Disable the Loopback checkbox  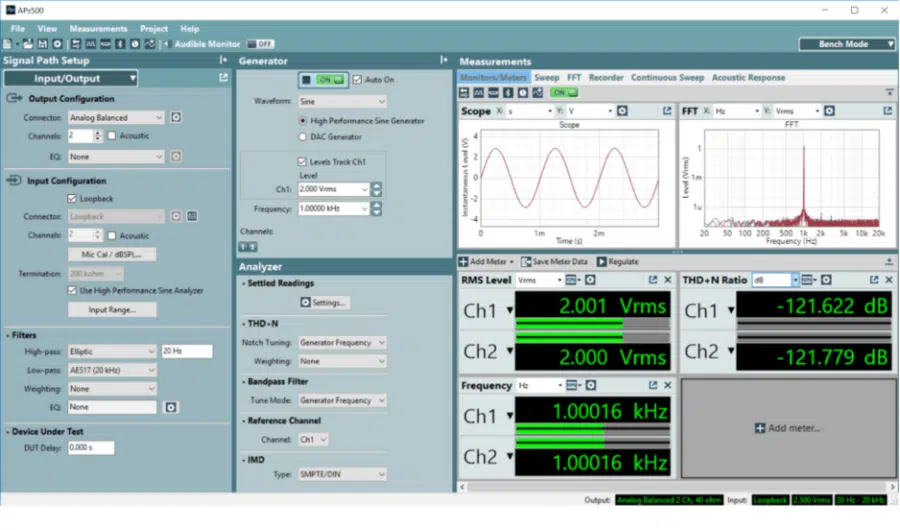point(72,199)
